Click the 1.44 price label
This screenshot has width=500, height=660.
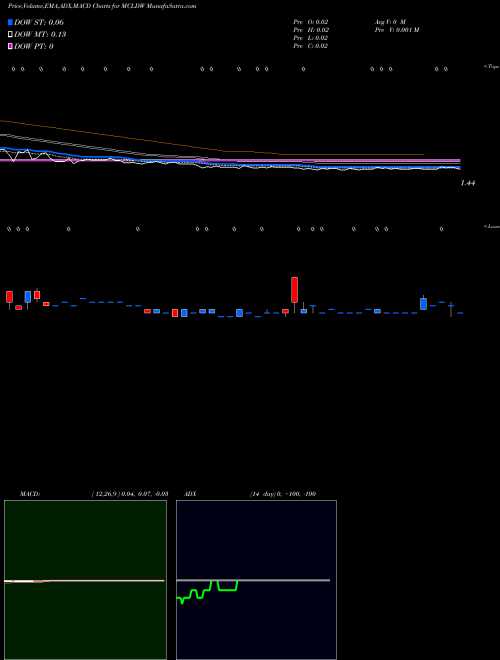[x=468, y=183]
